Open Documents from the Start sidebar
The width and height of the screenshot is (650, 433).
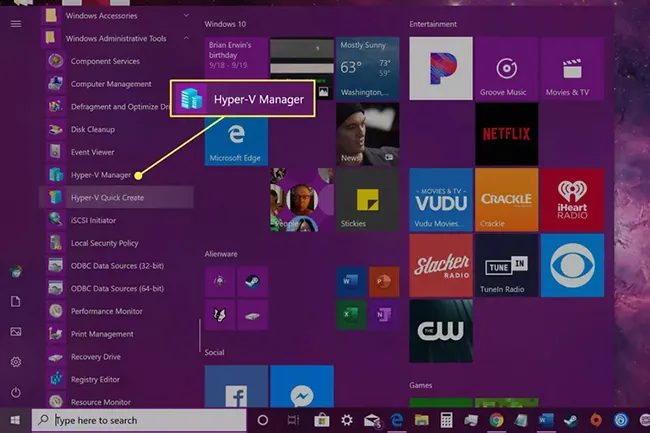16,302
